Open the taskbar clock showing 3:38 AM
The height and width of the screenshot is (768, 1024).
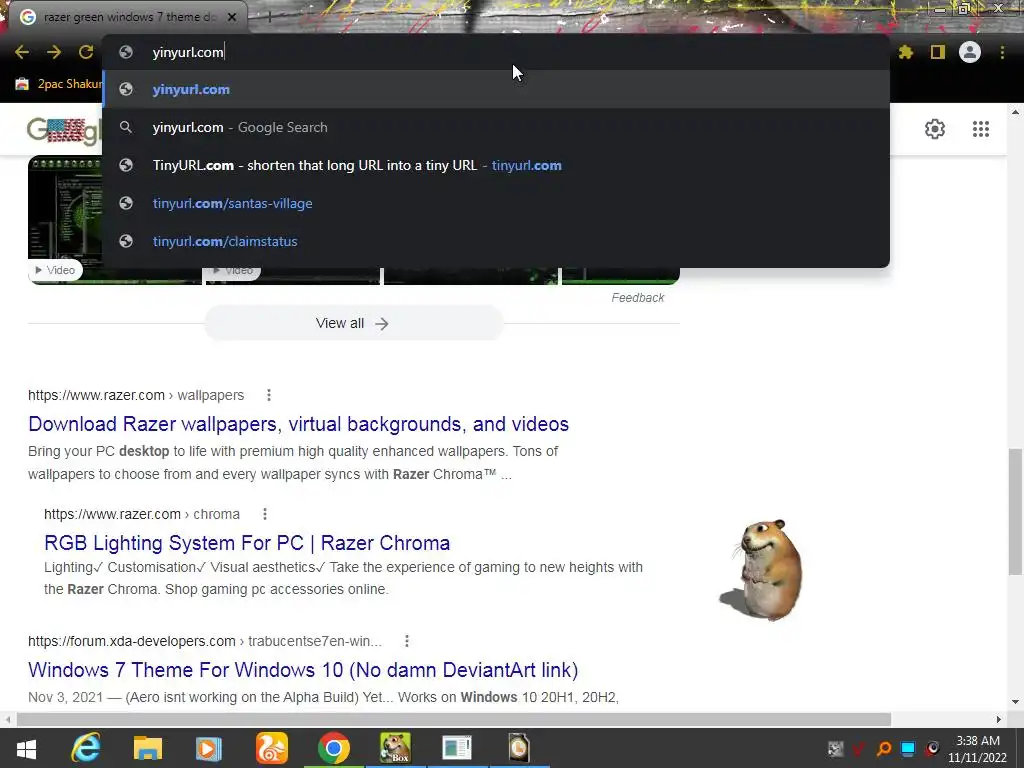pos(978,749)
